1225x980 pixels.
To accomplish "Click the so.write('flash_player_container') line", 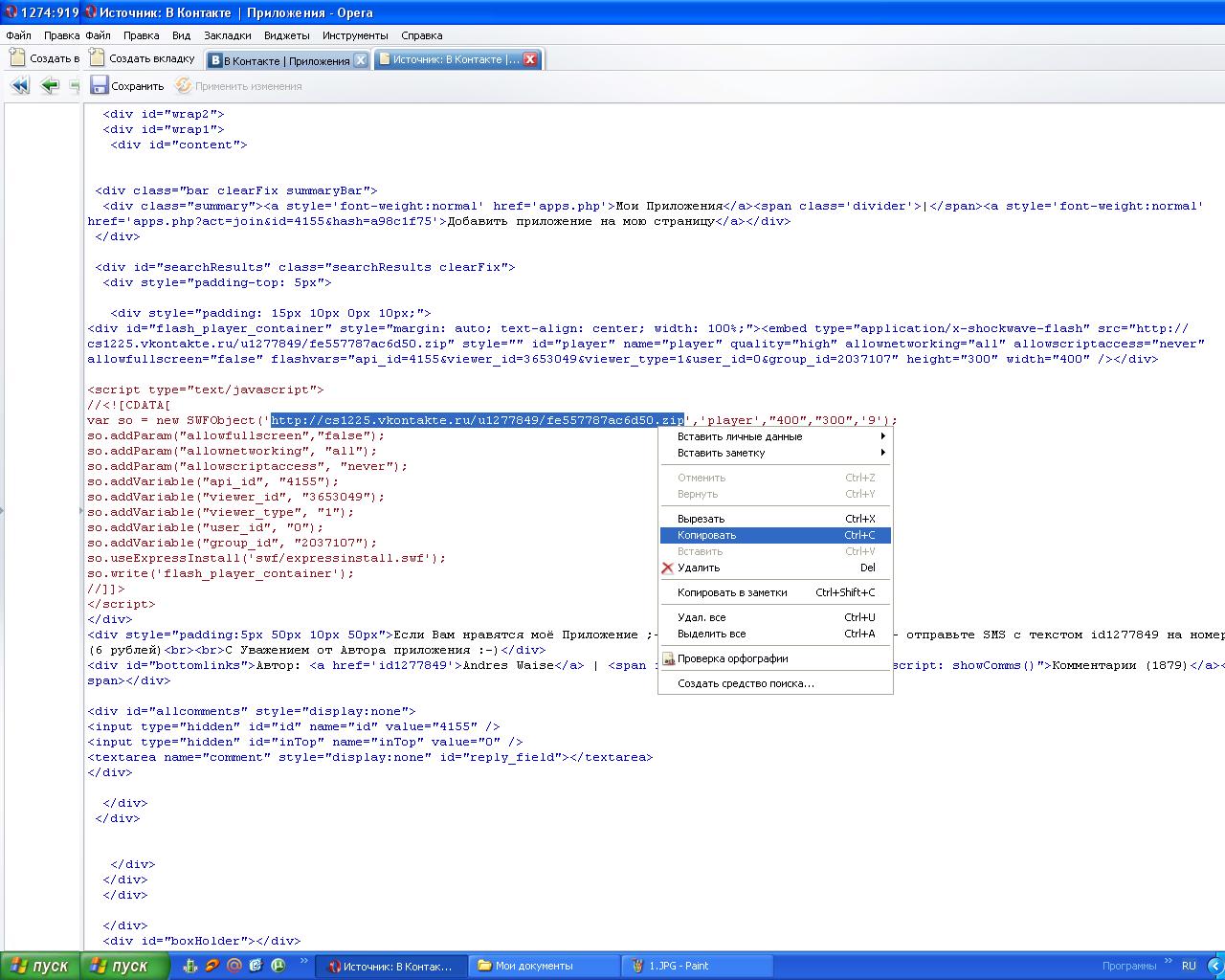I will point(221,573).
